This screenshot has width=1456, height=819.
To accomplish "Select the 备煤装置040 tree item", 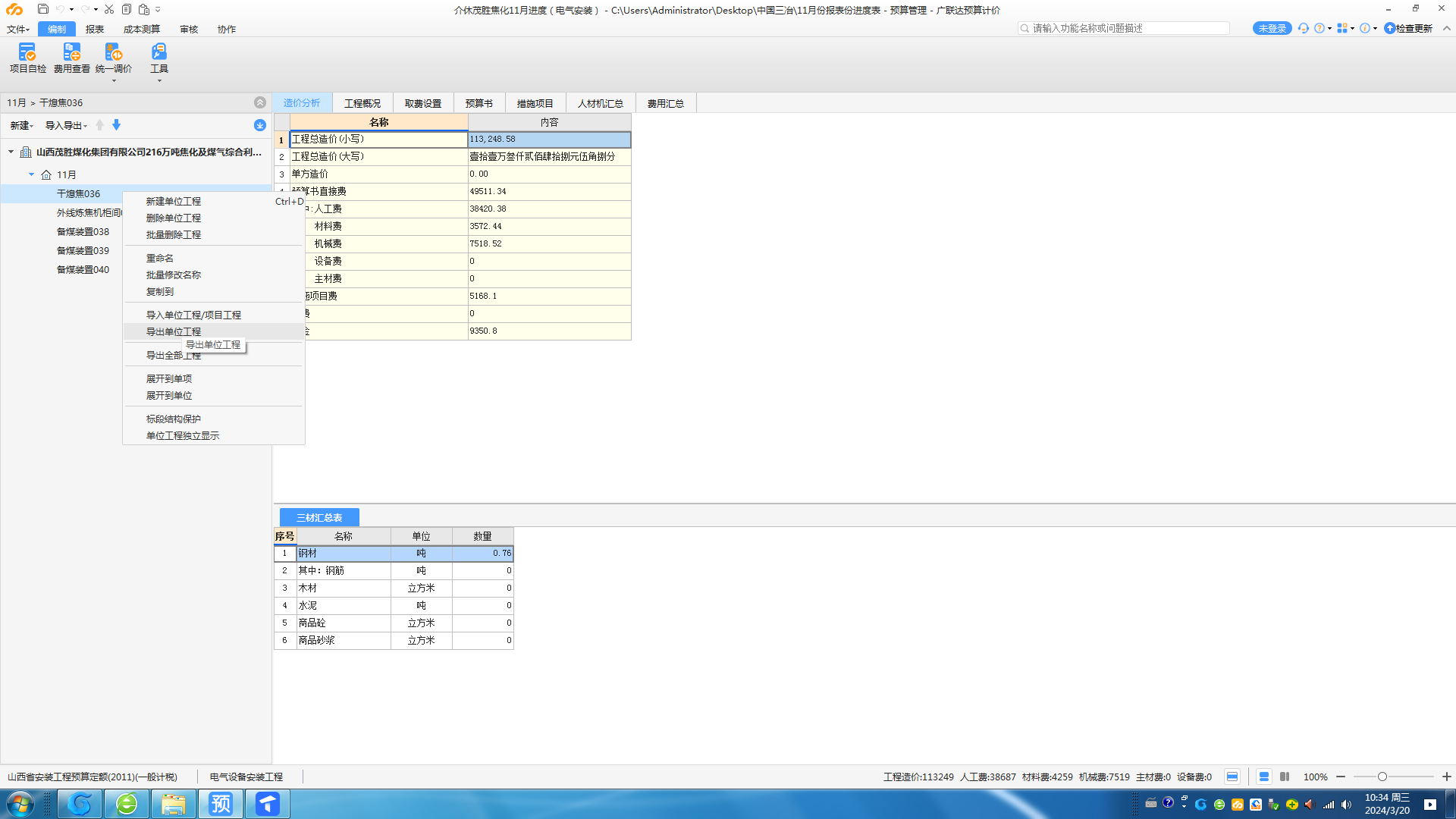I will click(83, 269).
